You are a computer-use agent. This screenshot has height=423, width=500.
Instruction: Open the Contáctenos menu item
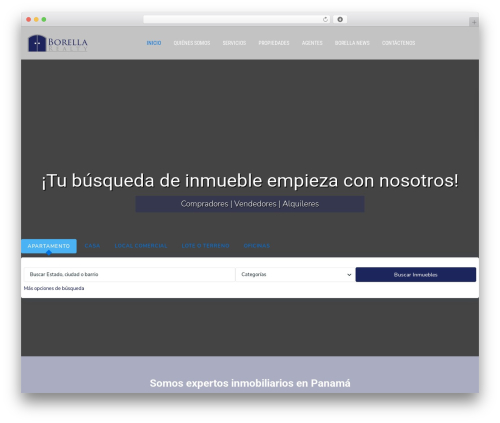399,43
